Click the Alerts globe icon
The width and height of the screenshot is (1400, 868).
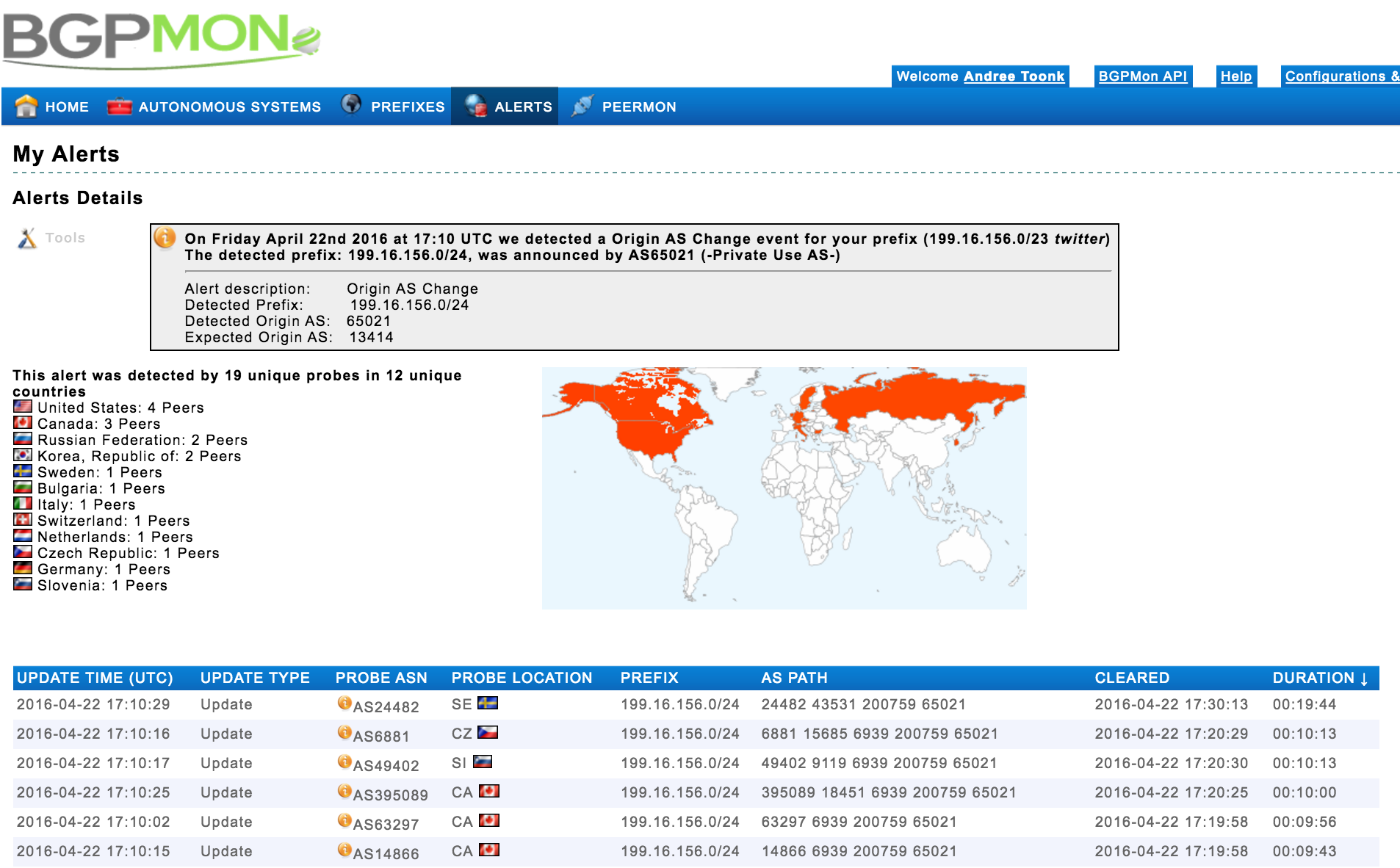[475, 106]
